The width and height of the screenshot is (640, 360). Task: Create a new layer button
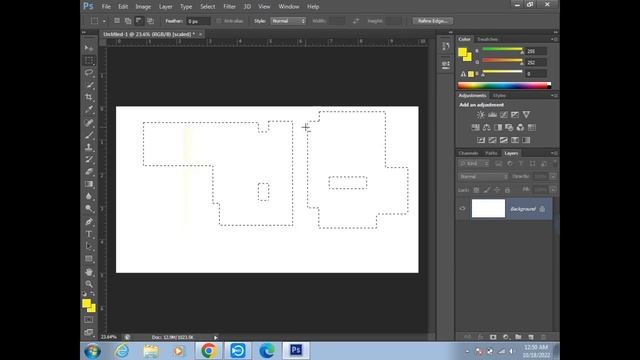point(531,337)
